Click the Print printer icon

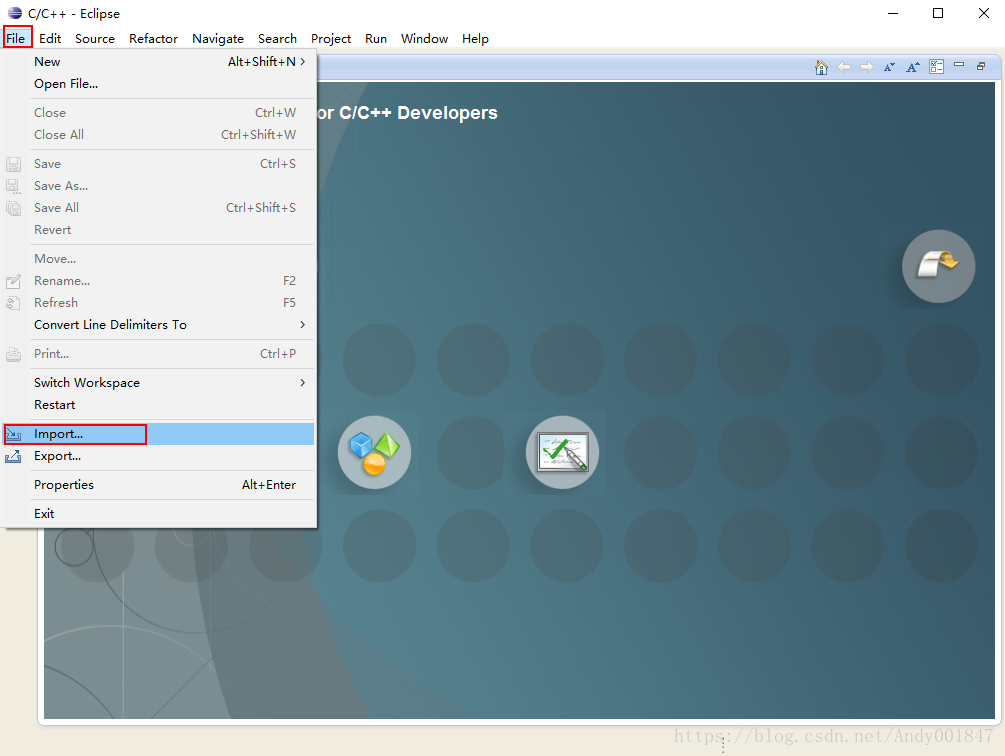tap(13, 354)
